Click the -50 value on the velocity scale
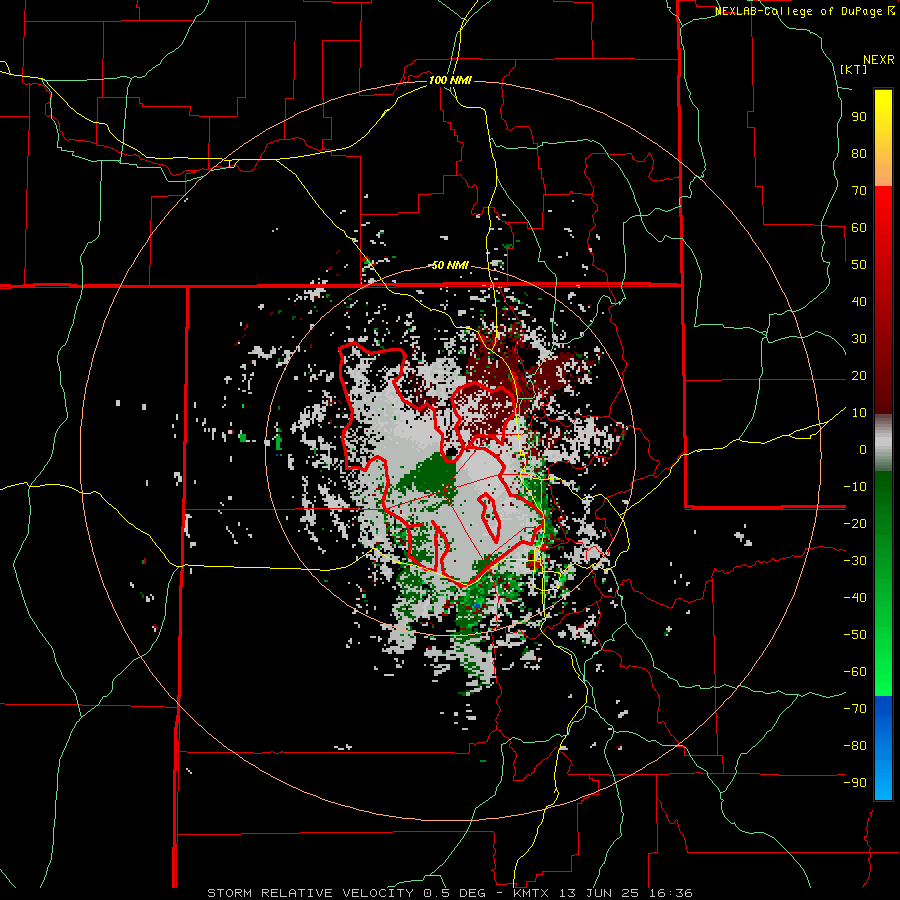The width and height of the screenshot is (900, 900). (x=855, y=635)
